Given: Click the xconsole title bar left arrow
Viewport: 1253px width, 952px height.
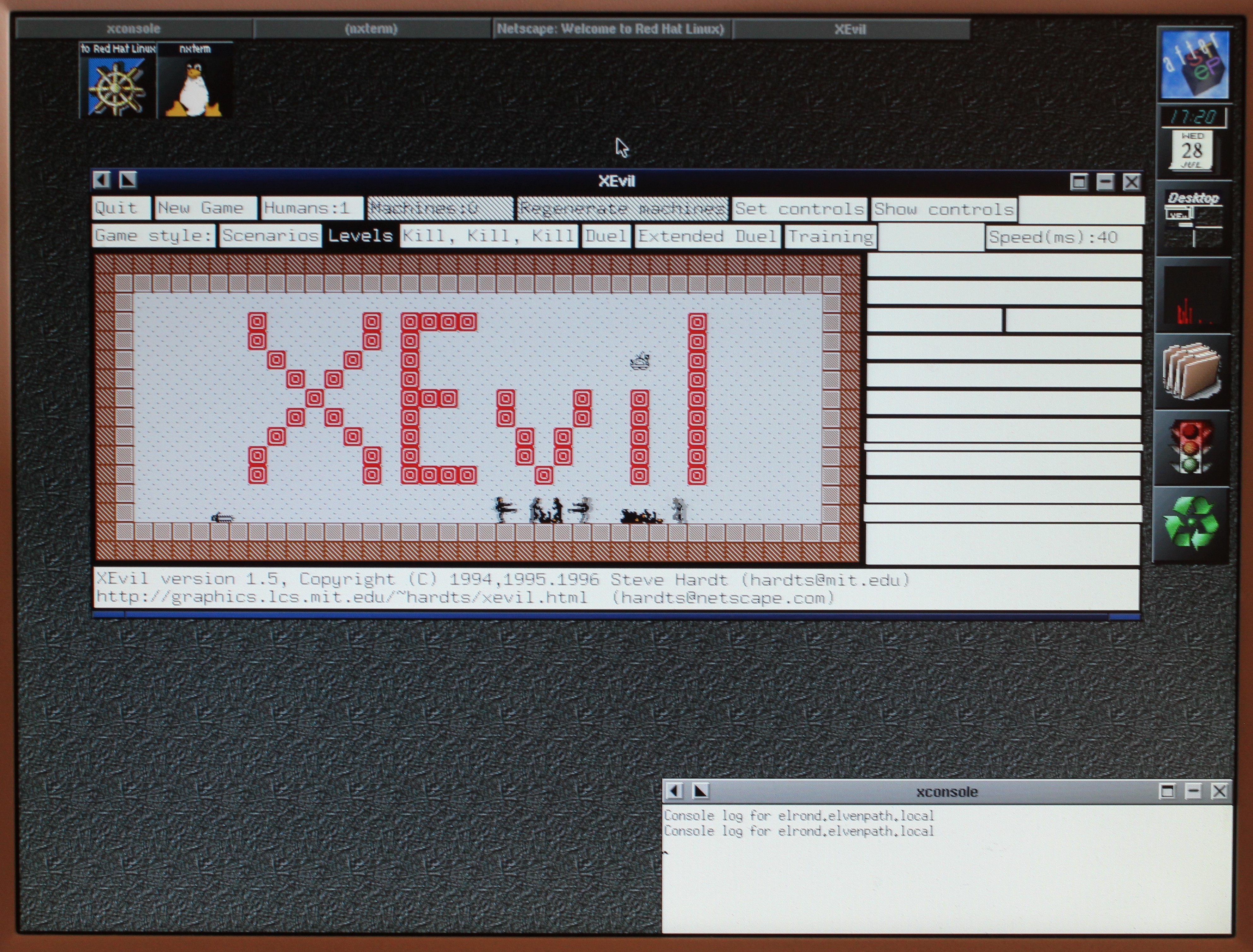Looking at the screenshot, I should [x=674, y=791].
